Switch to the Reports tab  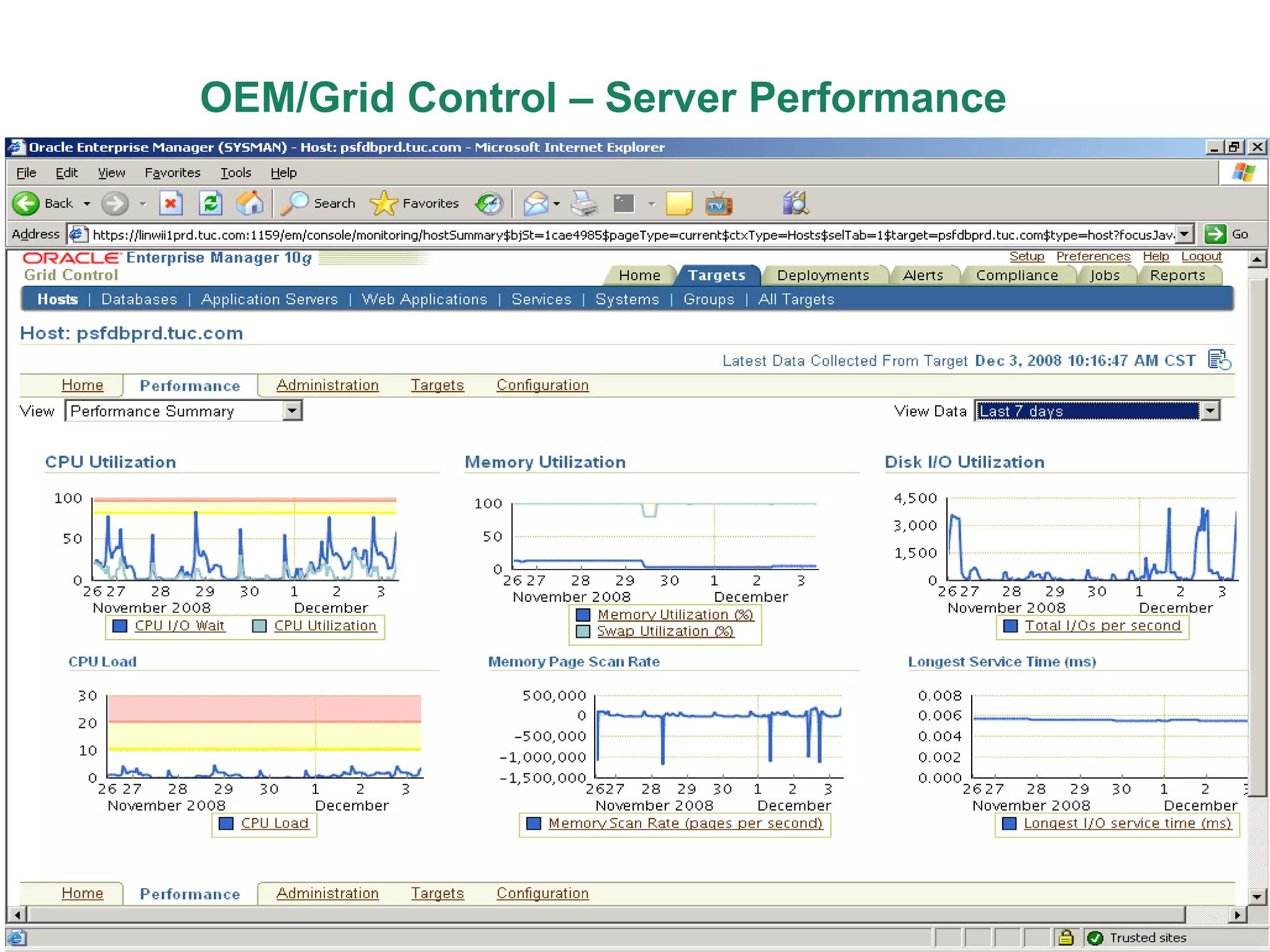1178,275
